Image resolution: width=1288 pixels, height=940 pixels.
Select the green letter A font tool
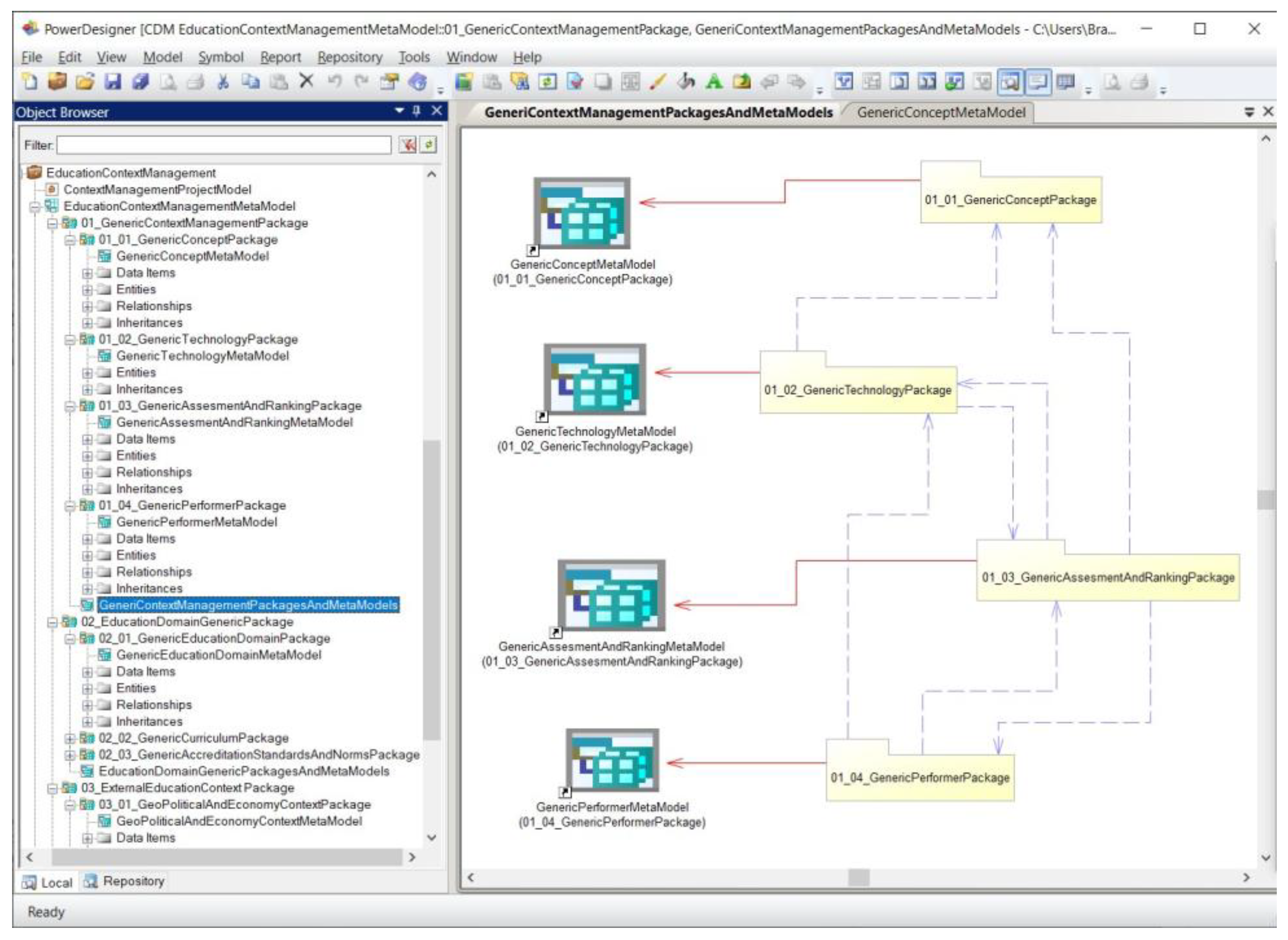coord(713,82)
